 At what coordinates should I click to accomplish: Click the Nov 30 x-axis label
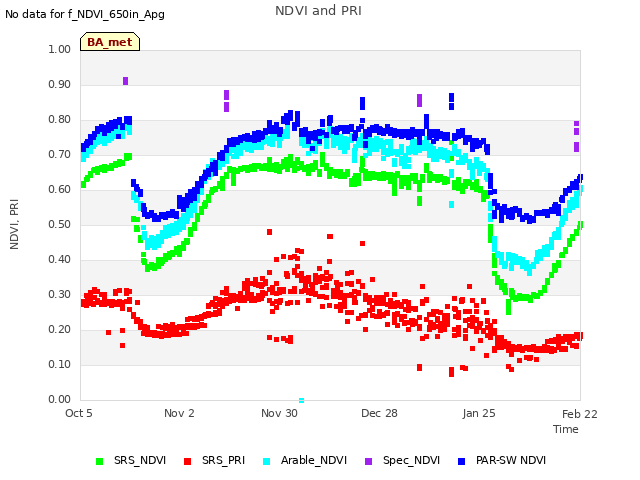pos(279,413)
